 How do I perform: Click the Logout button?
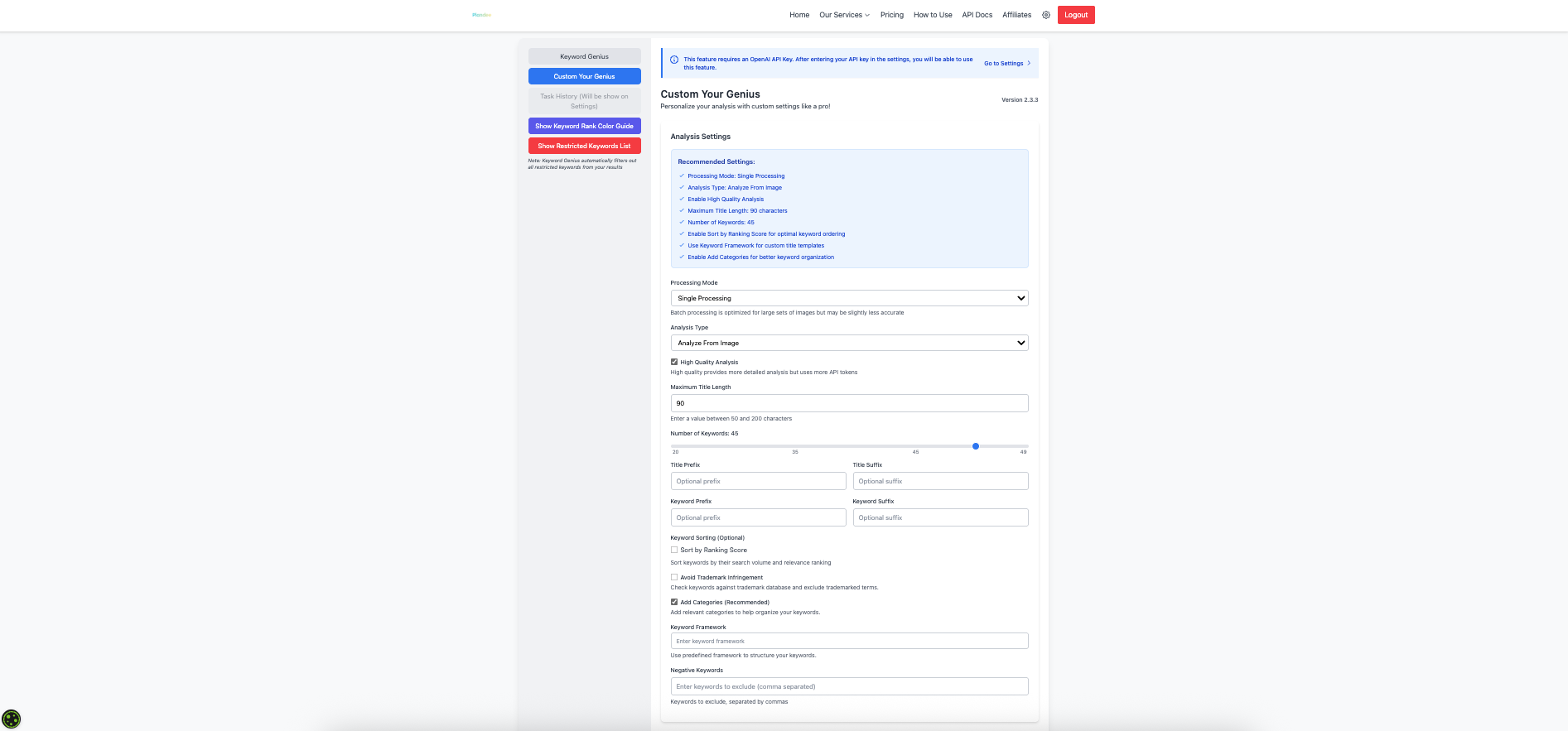[1076, 15]
